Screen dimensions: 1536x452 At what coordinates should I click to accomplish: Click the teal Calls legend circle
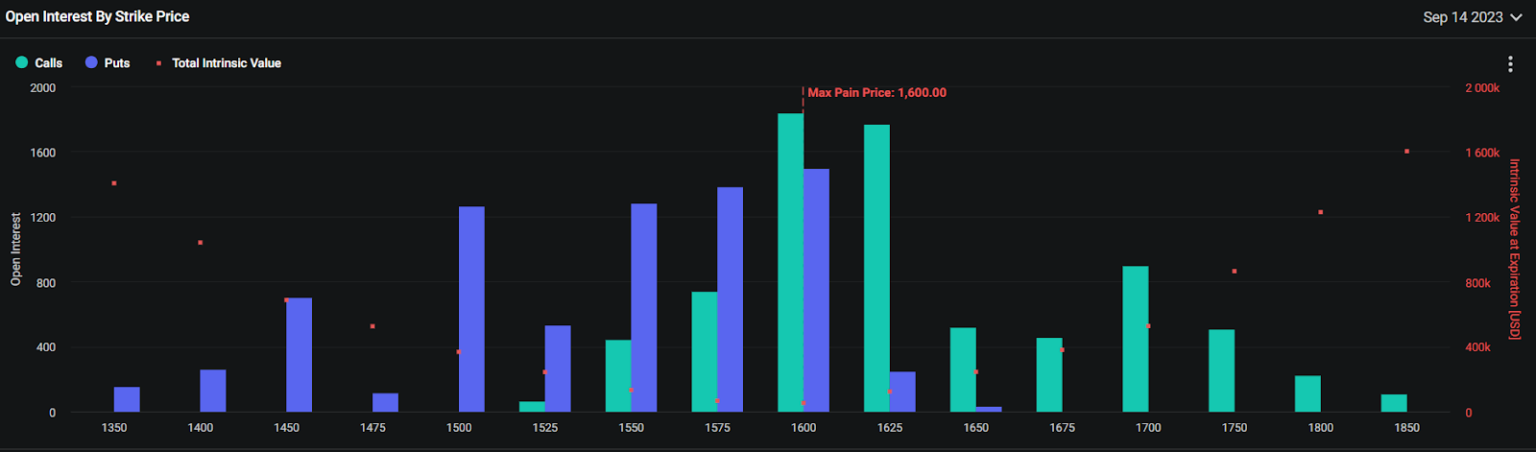coord(21,63)
